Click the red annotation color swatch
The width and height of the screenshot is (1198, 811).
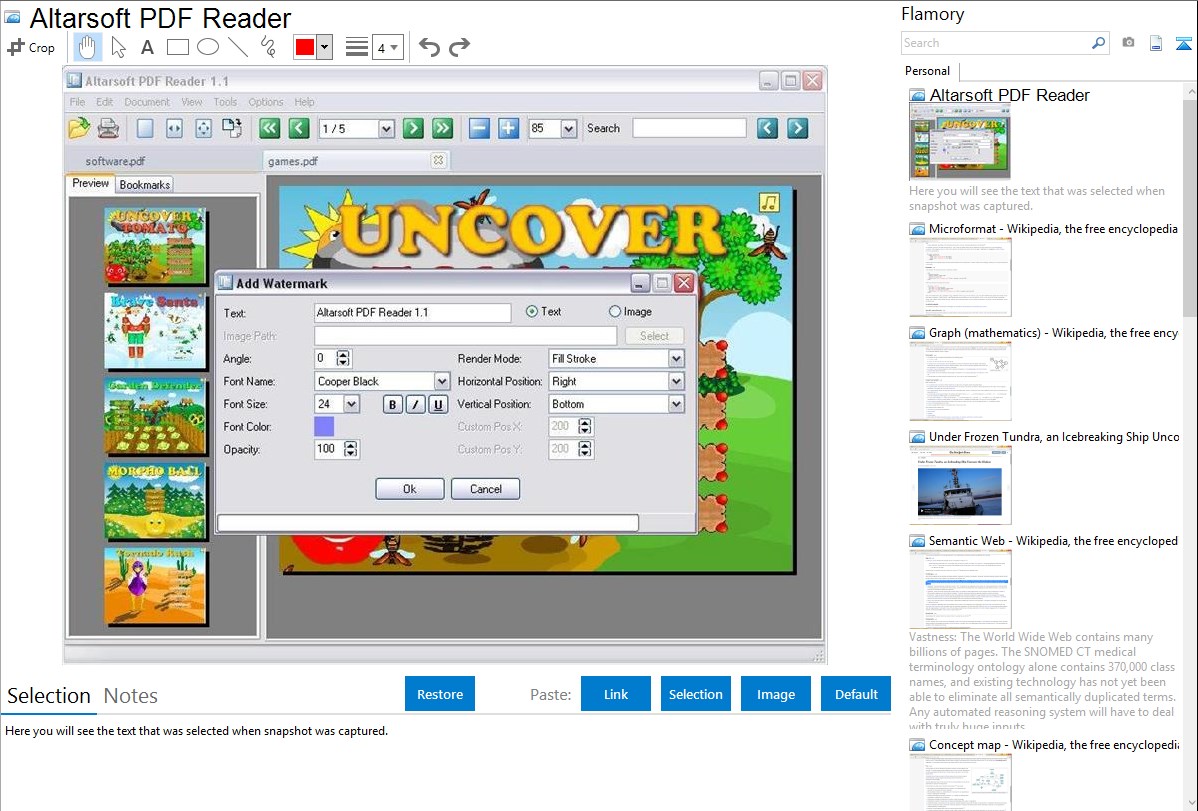tap(305, 47)
